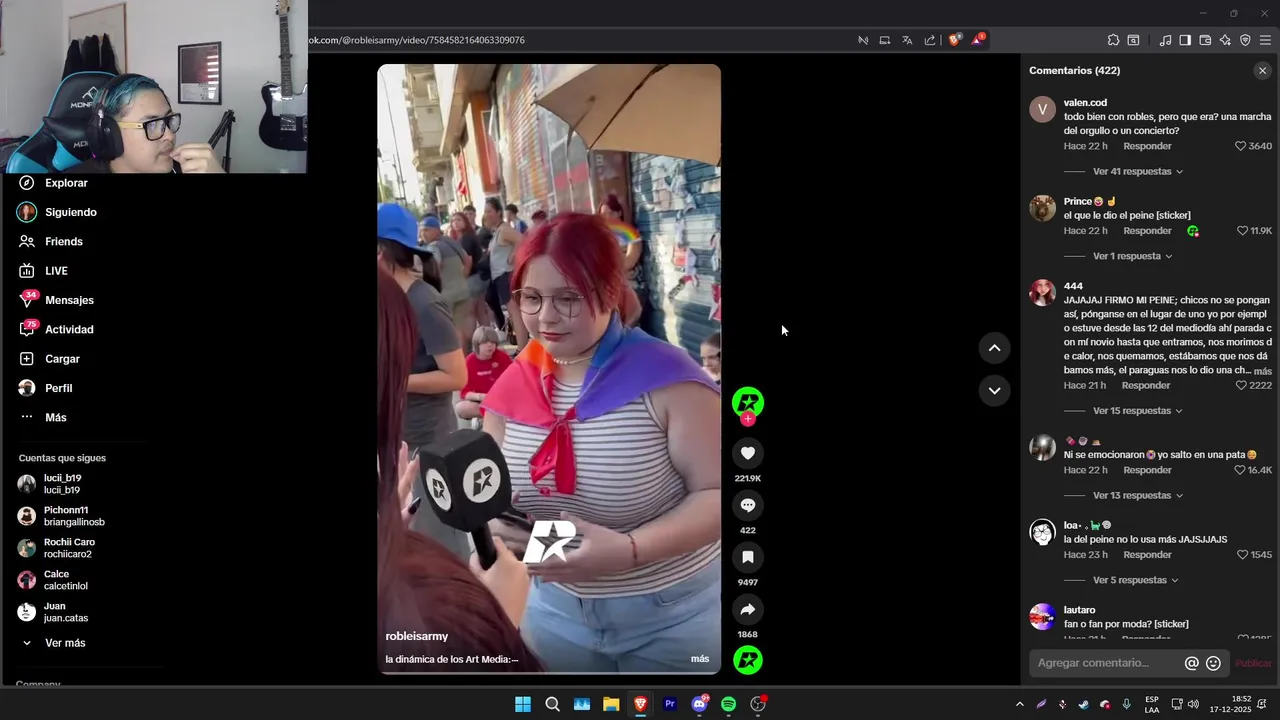Open the Brave VPN shield icon
The height and width of the screenshot is (720, 1280).
[1245, 40]
